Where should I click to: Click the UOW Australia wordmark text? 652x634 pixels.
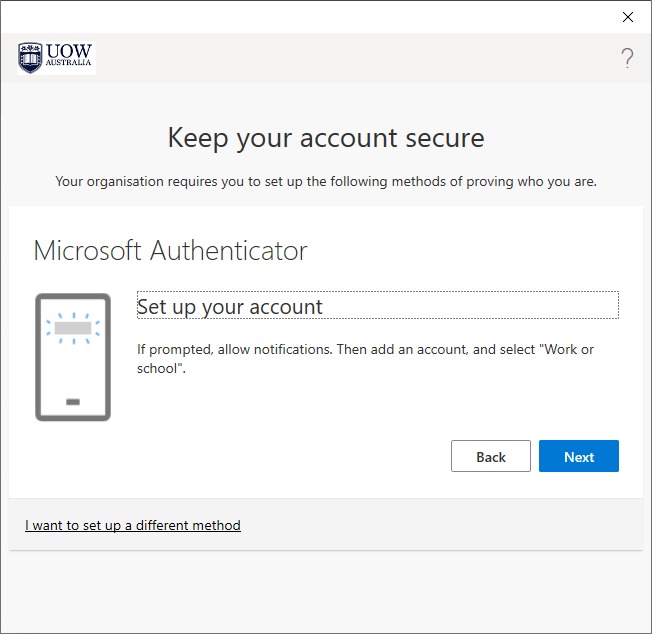pos(70,57)
